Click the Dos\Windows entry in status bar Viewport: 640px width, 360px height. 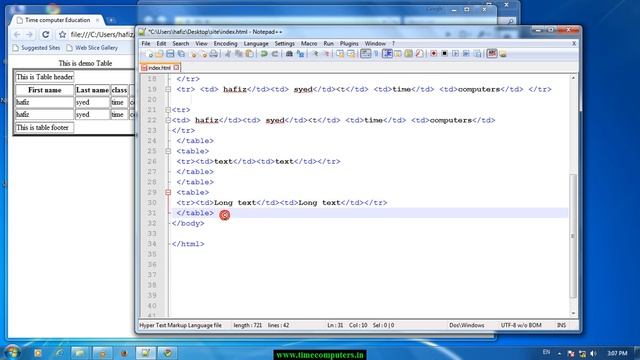pyautogui.click(x=467, y=325)
